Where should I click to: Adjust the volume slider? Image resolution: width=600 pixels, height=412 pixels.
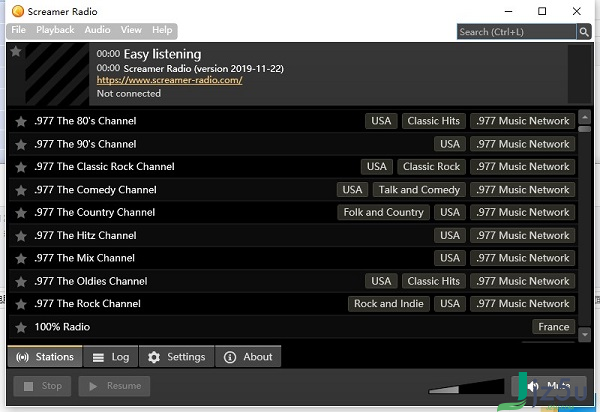(x=466, y=386)
